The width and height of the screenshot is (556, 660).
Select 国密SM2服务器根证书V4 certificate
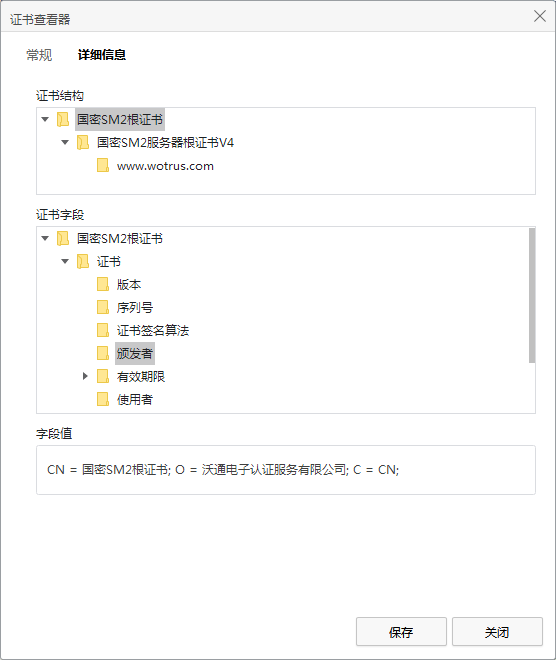(x=165, y=143)
